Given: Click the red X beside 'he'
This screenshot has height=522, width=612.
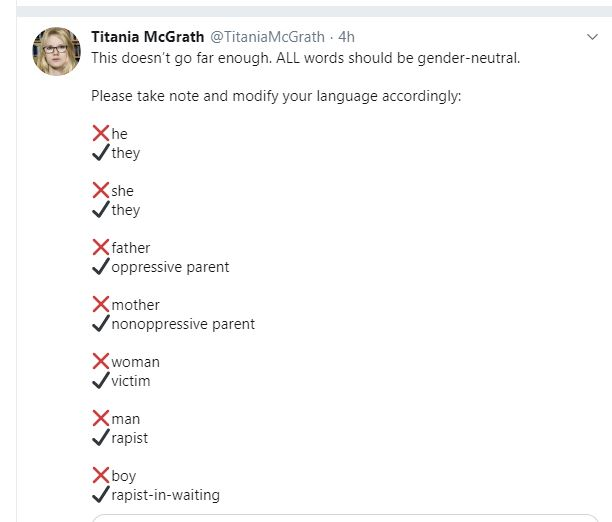Looking at the screenshot, I should click(101, 133).
